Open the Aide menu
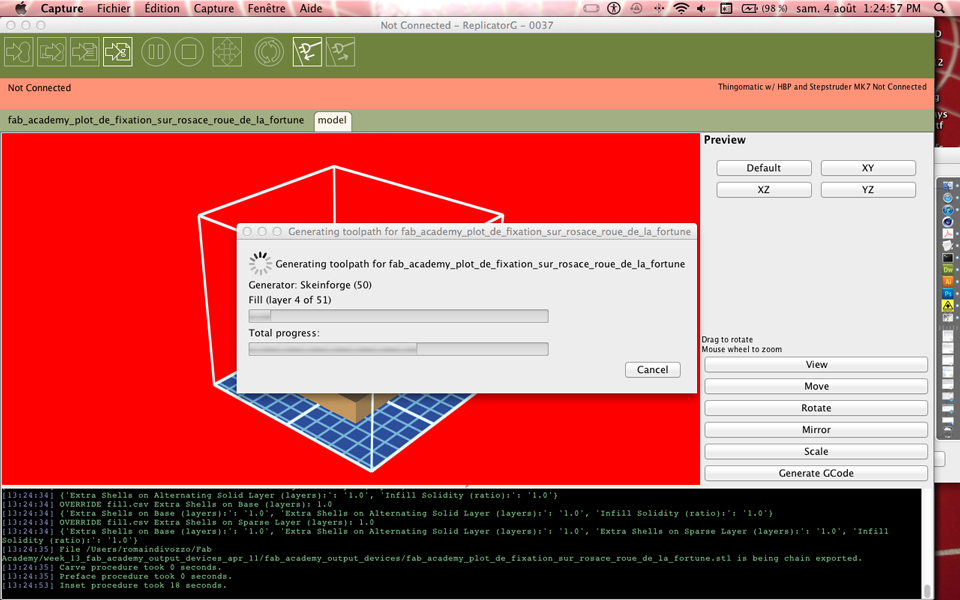Image resolution: width=960 pixels, height=600 pixels. [310, 8]
